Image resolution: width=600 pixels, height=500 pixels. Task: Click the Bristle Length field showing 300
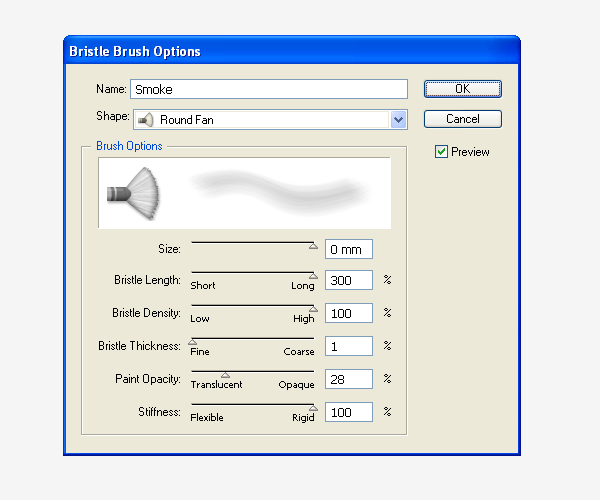click(349, 280)
